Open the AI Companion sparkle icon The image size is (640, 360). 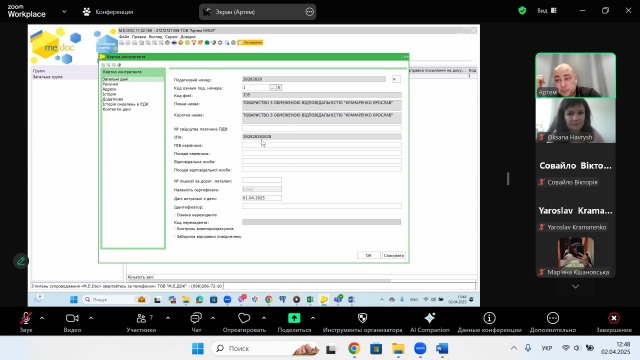430,318
